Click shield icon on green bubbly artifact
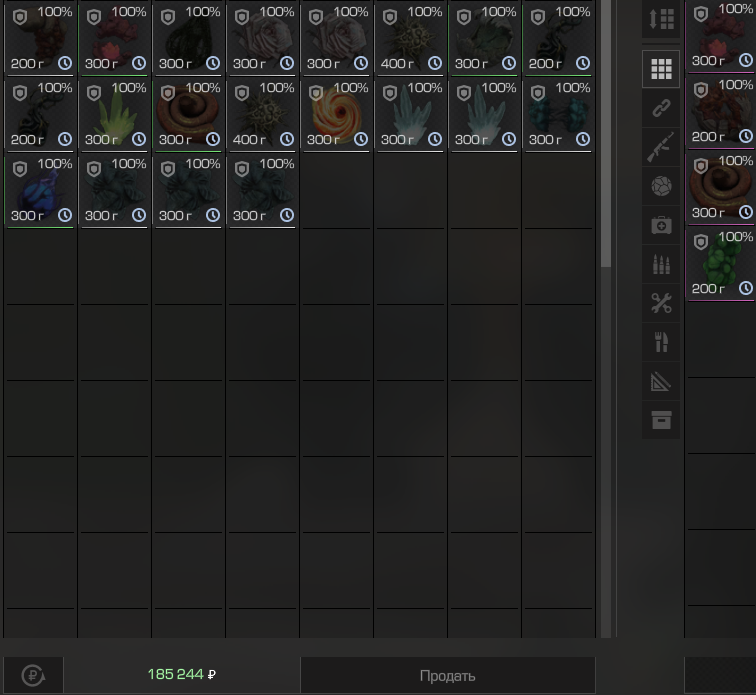Screen dimensions: 756x695 pos(701,242)
